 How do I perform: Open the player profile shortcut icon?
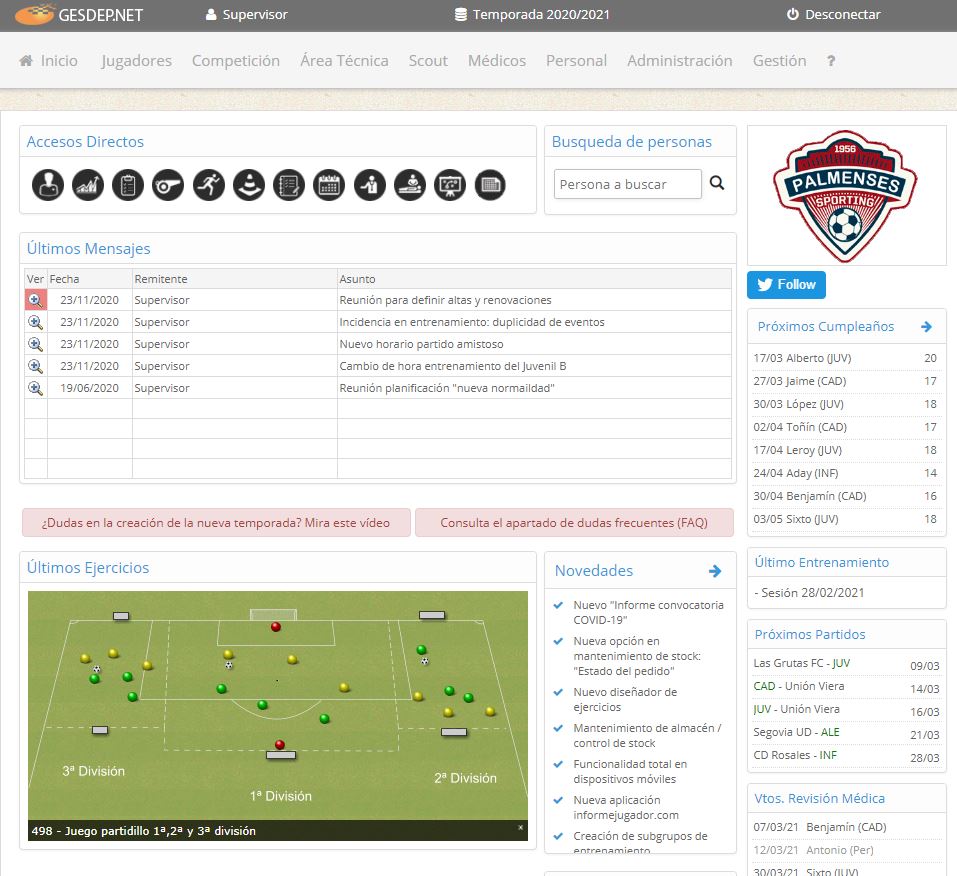point(47,185)
